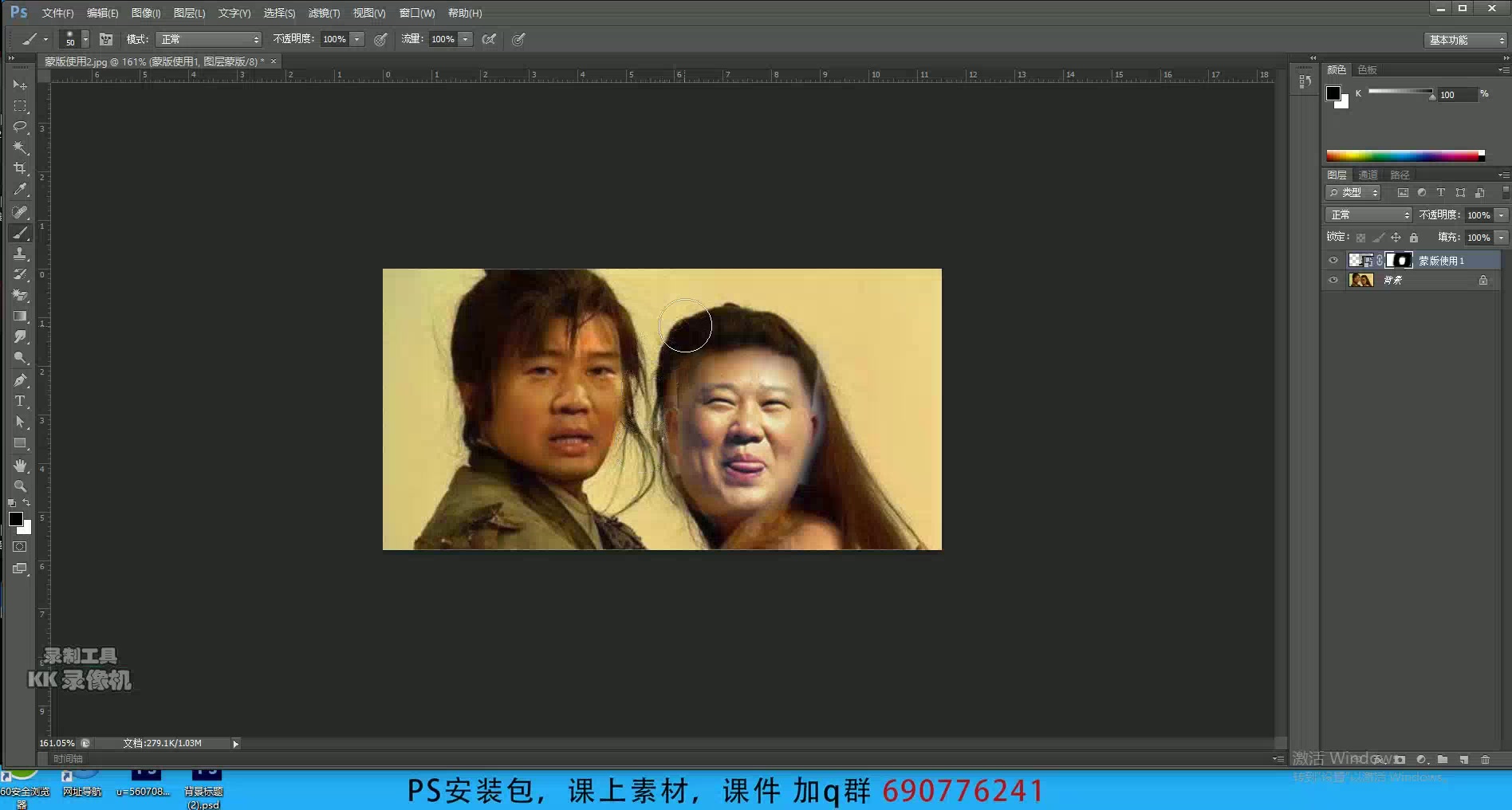Select the History Brush tool
The height and width of the screenshot is (810, 1512).
click(x=20, y=274)
